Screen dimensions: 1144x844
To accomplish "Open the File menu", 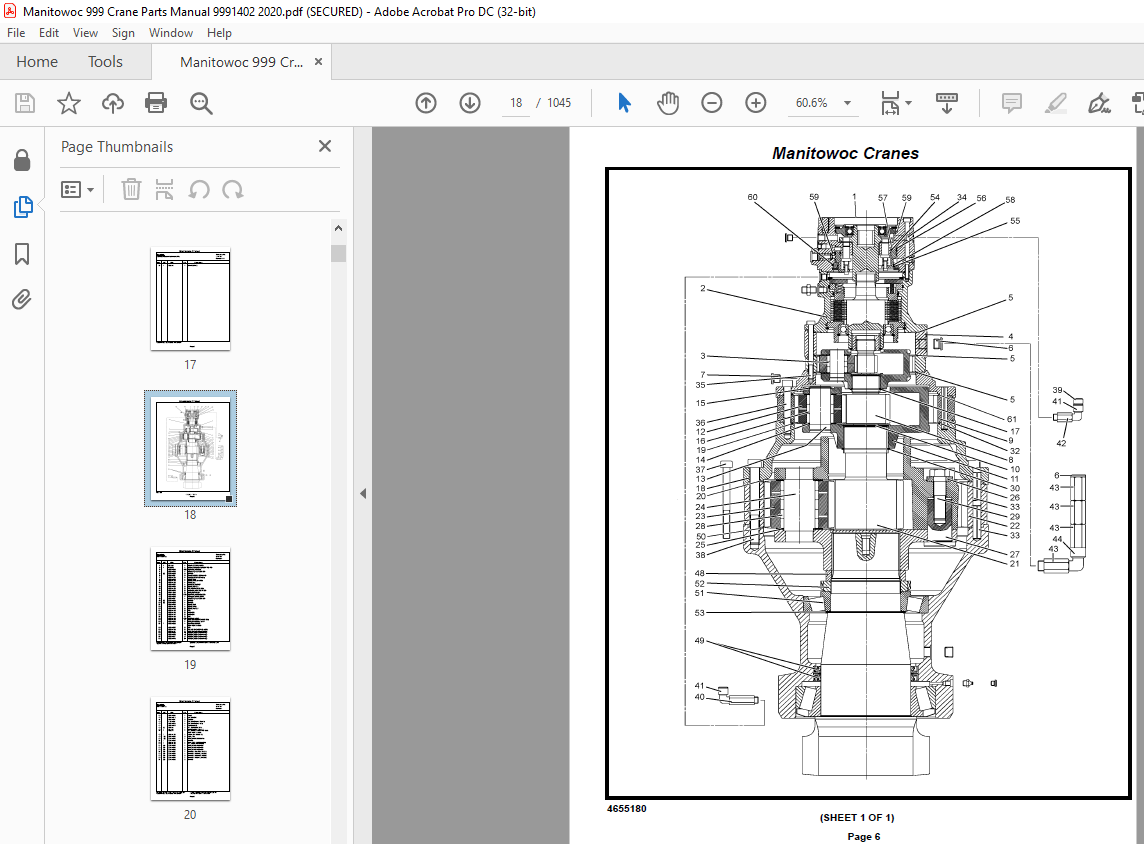I will click(16, 33).
